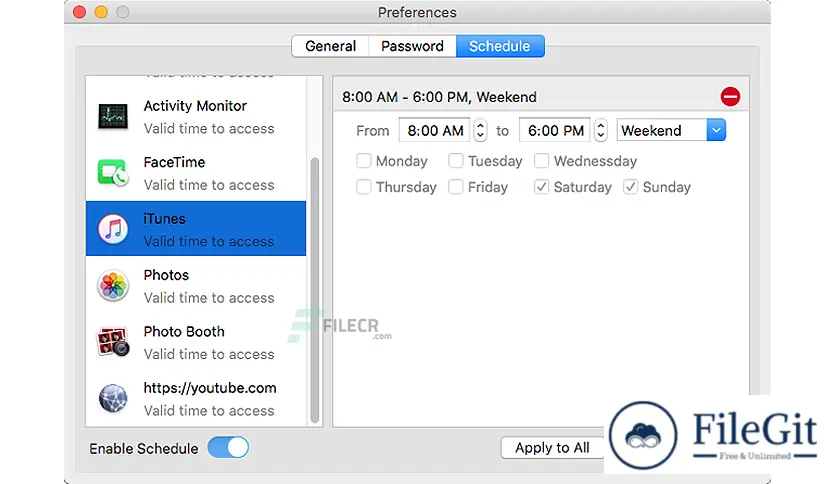
Task: Remove schedule with red minus icon
Action: 730,96
